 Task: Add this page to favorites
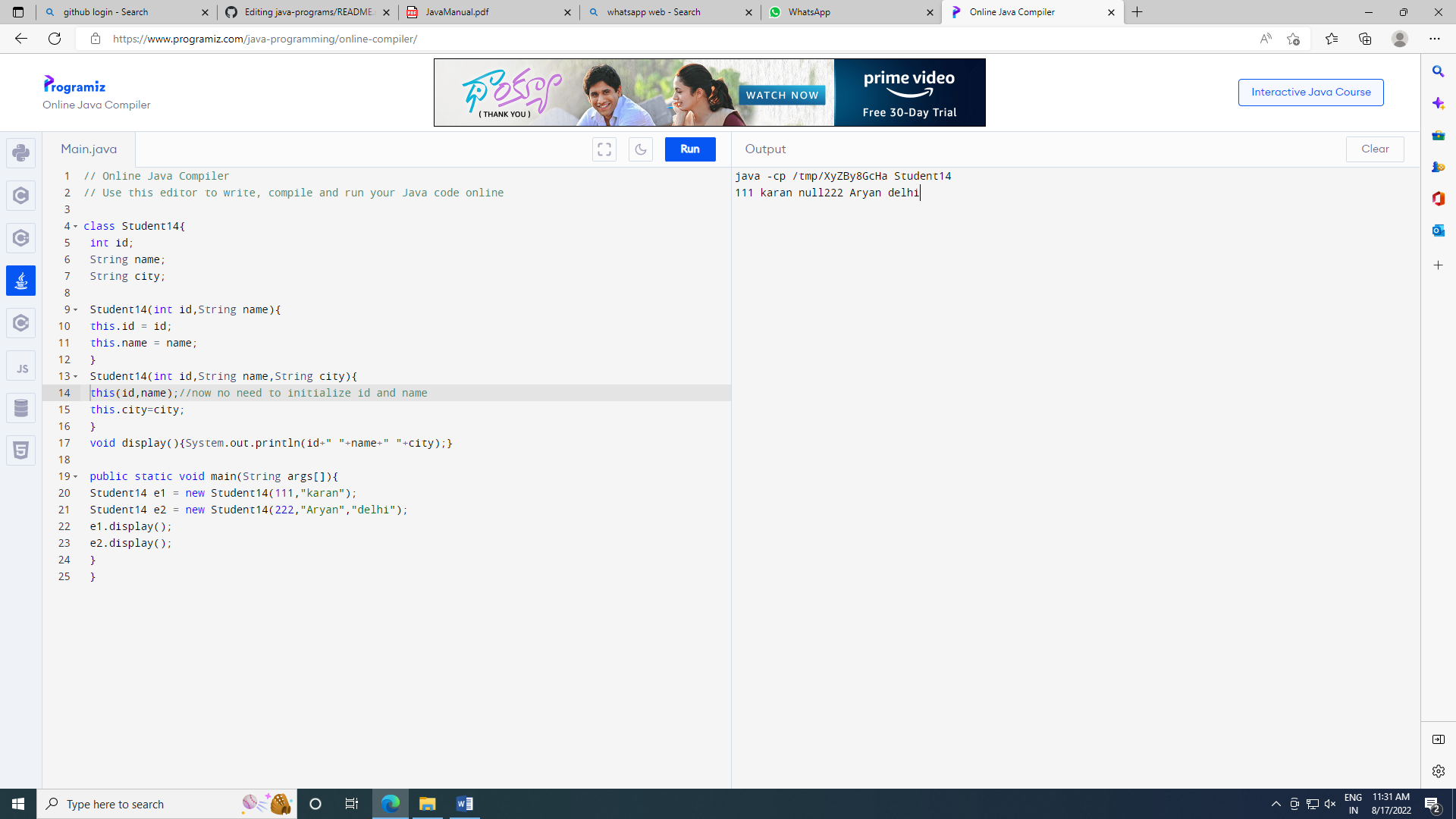pos(1294,39)
